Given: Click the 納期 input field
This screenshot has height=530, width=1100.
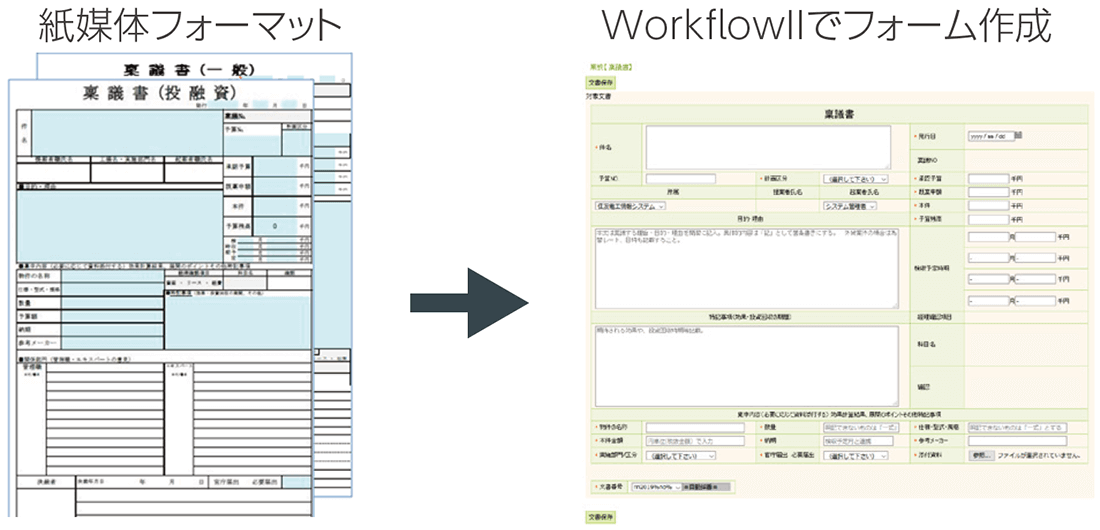Looking at the screenshot, I should pyautogui.click(x=857, y=442).
